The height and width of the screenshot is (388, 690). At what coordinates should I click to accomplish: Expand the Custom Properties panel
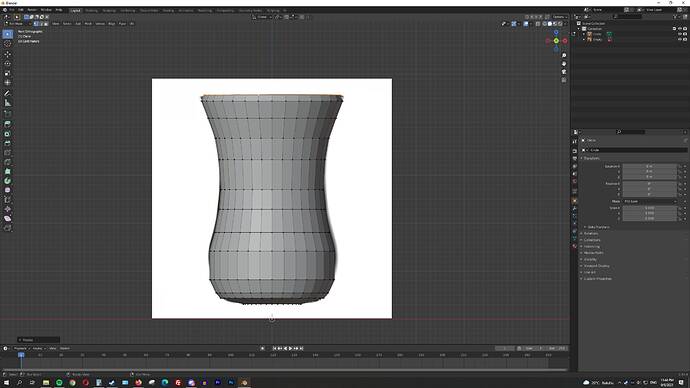tap(597, 279)
